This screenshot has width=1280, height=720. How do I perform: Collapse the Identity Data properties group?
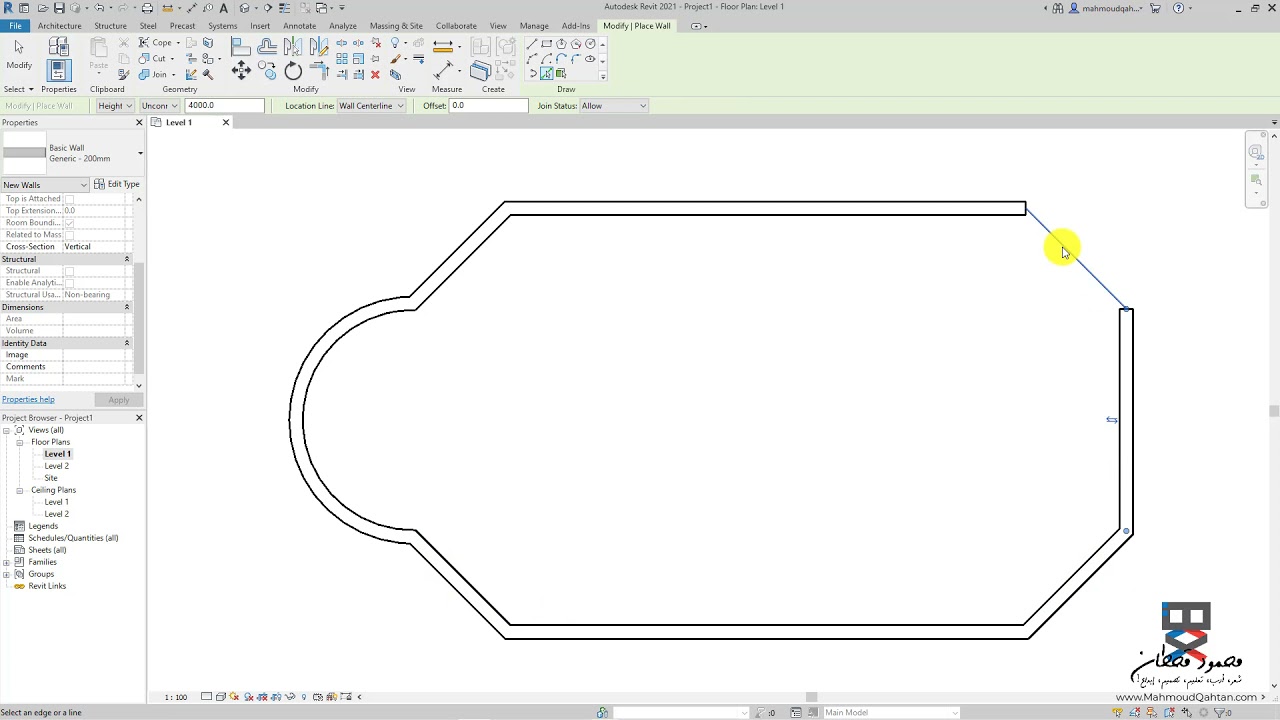[x=127, y=343]
